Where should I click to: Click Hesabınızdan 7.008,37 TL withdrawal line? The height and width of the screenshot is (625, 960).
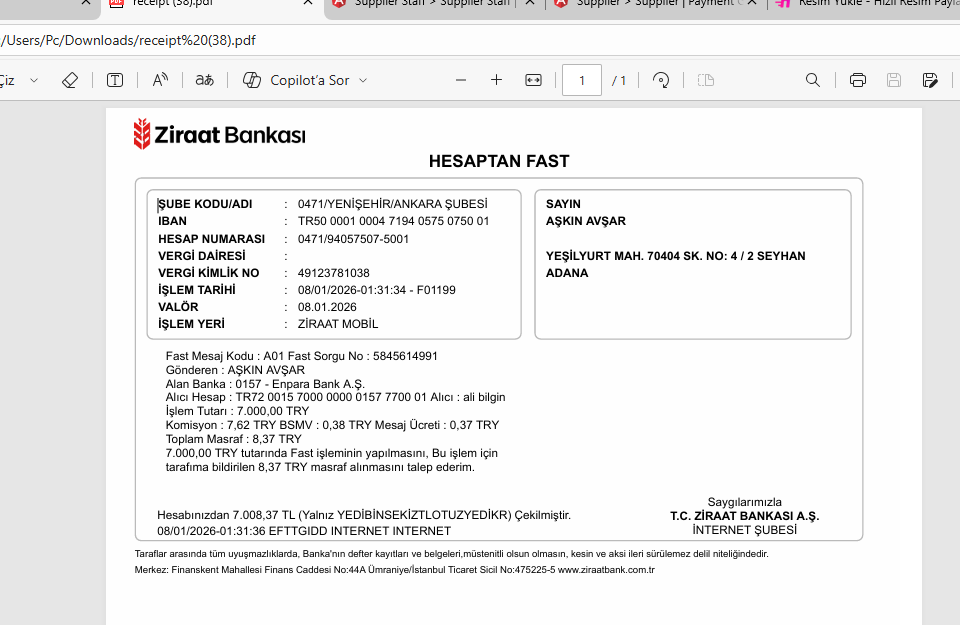[x=364, y=515]
